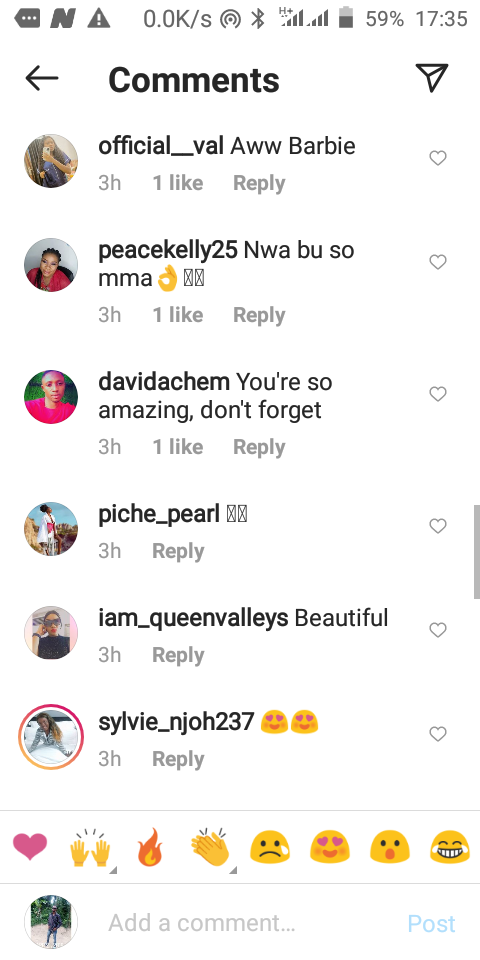
Task: Insert the fire emoji
Action: [150, 847]
